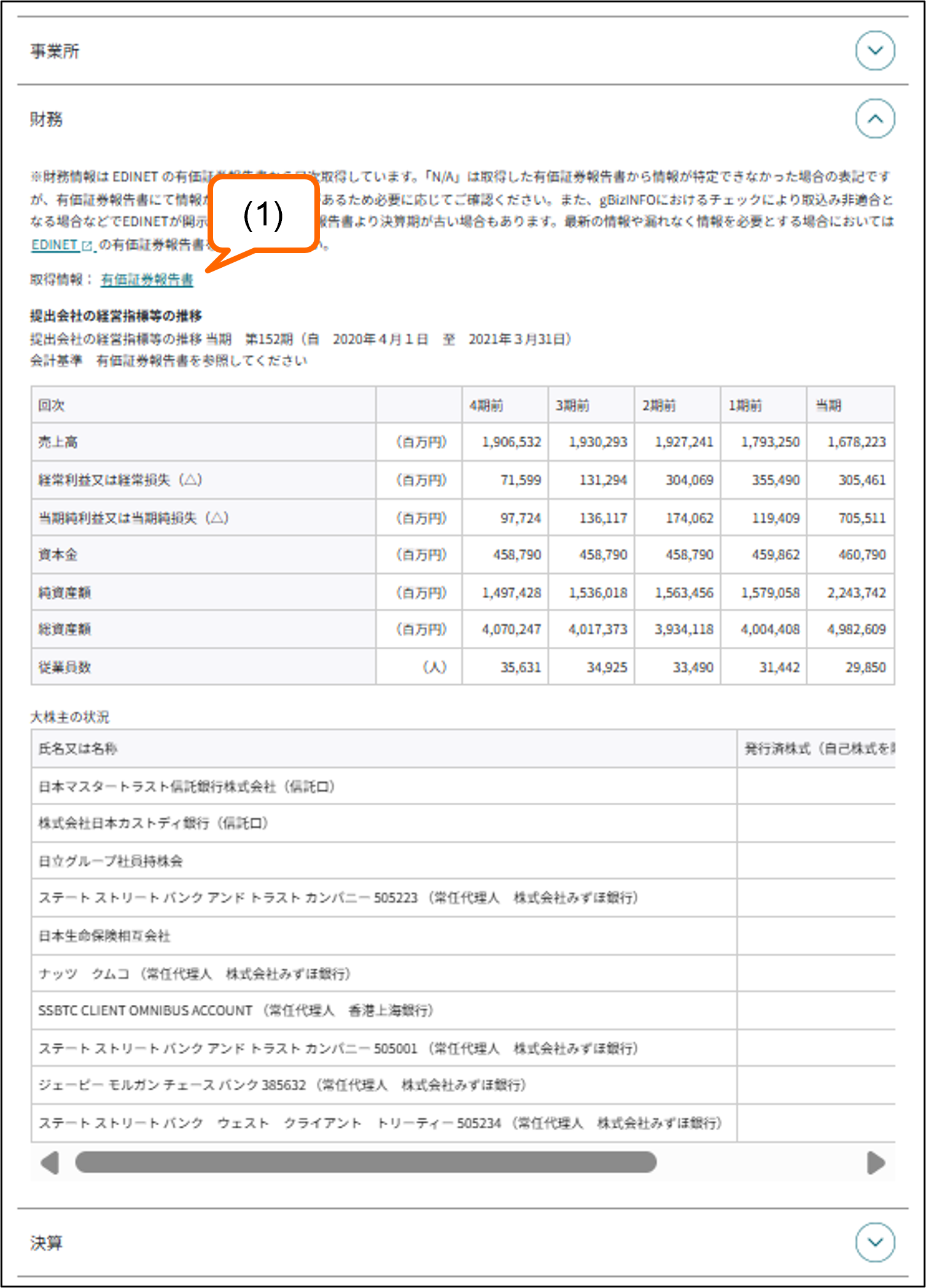Expand the 決算 section chevron

pyautogui.click(x=875, y=1242)
